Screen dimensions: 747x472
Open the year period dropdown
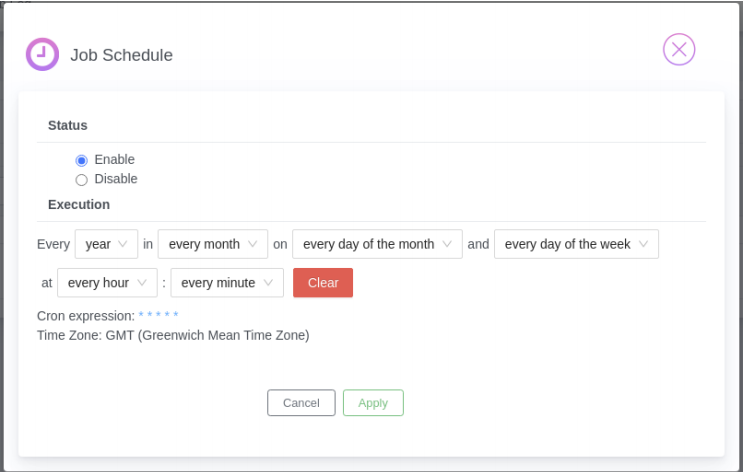(x=106, y=244)
